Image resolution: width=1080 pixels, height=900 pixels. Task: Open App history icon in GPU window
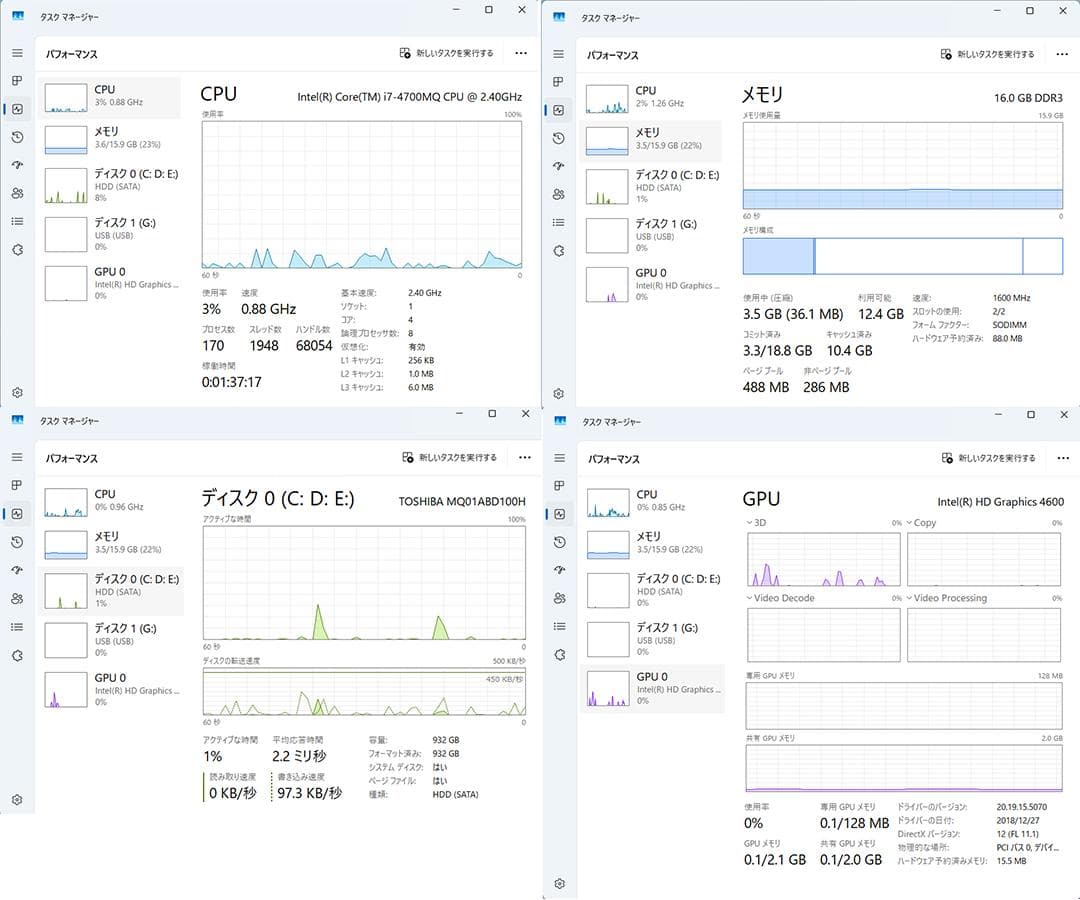point(559,542)
